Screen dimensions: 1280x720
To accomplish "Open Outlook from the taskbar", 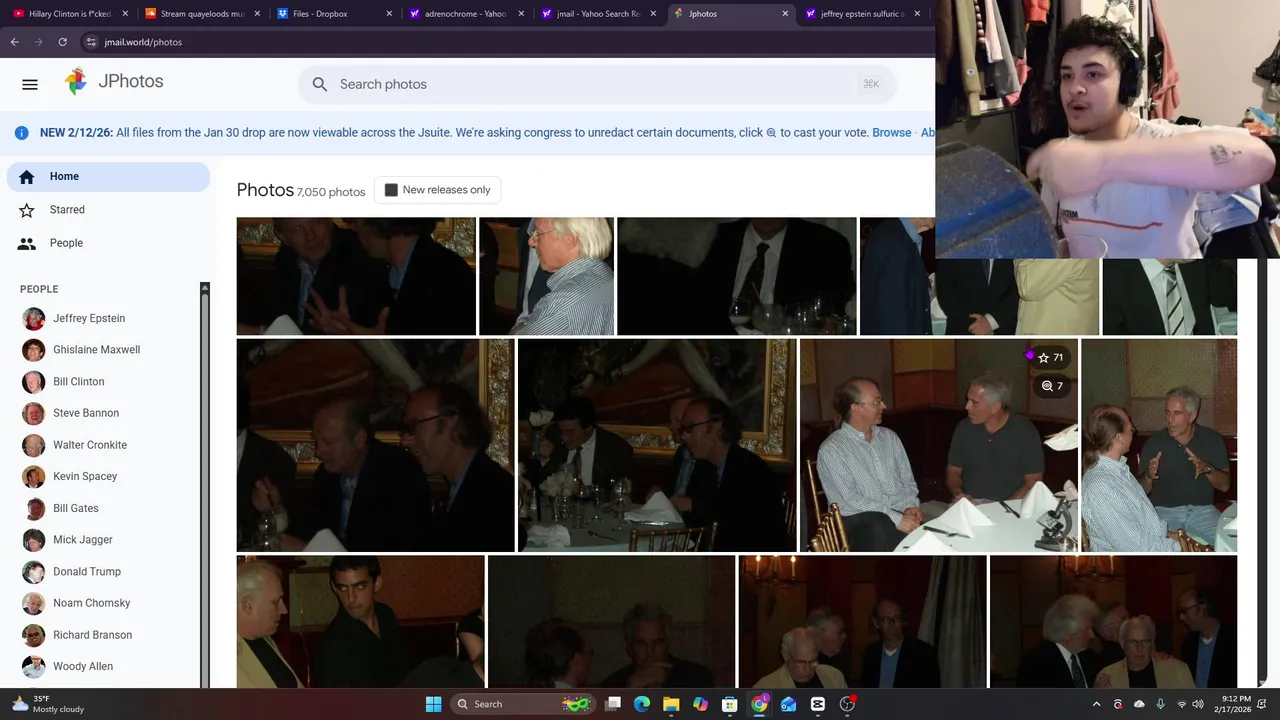I will [789, 705].
